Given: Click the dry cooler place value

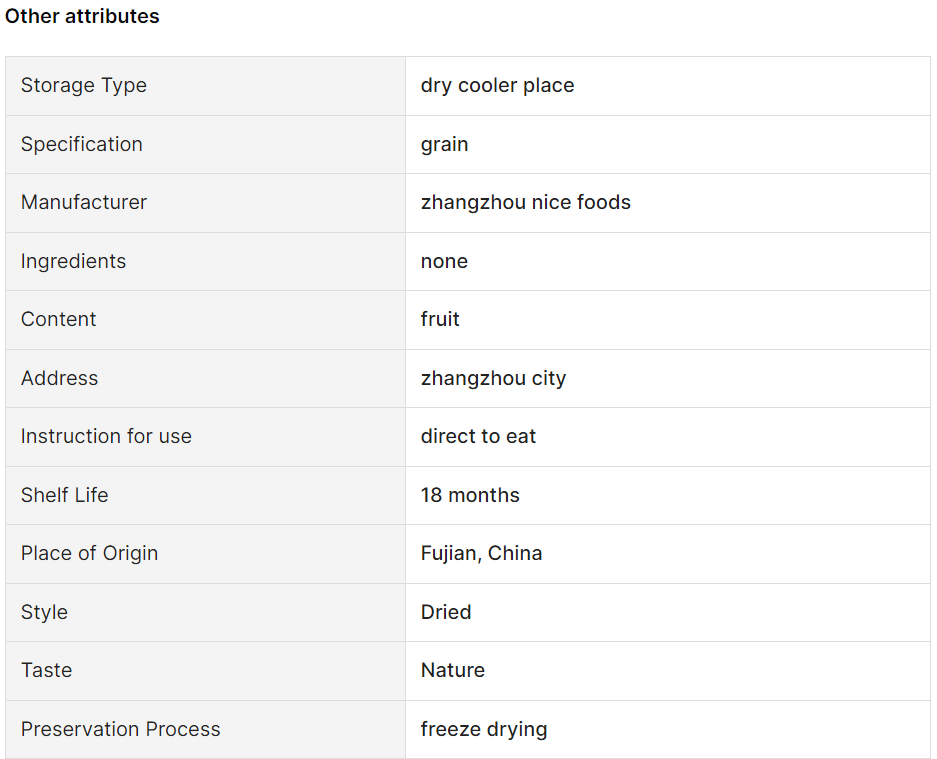Looking at the screenshot, I should [x=497, y=85].
